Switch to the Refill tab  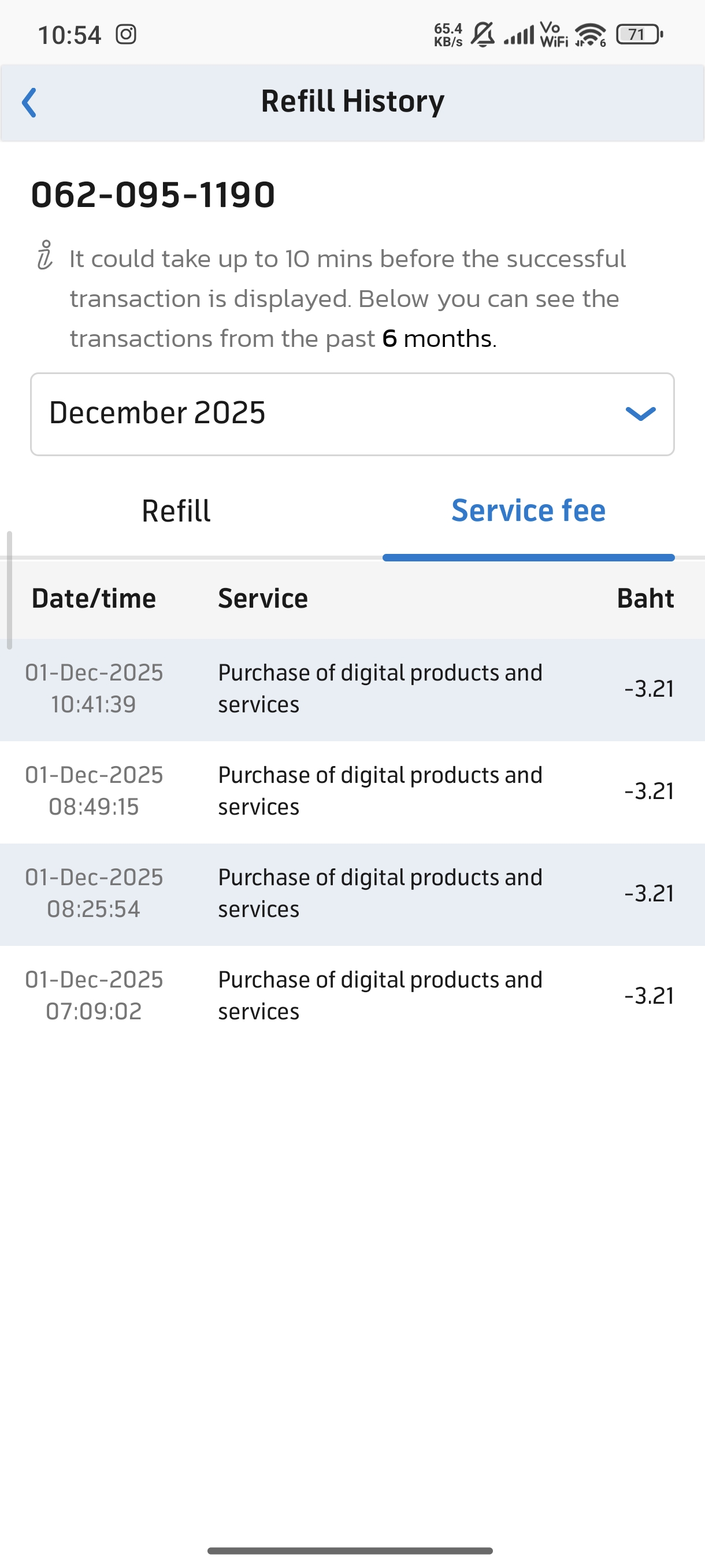point(176,511)
